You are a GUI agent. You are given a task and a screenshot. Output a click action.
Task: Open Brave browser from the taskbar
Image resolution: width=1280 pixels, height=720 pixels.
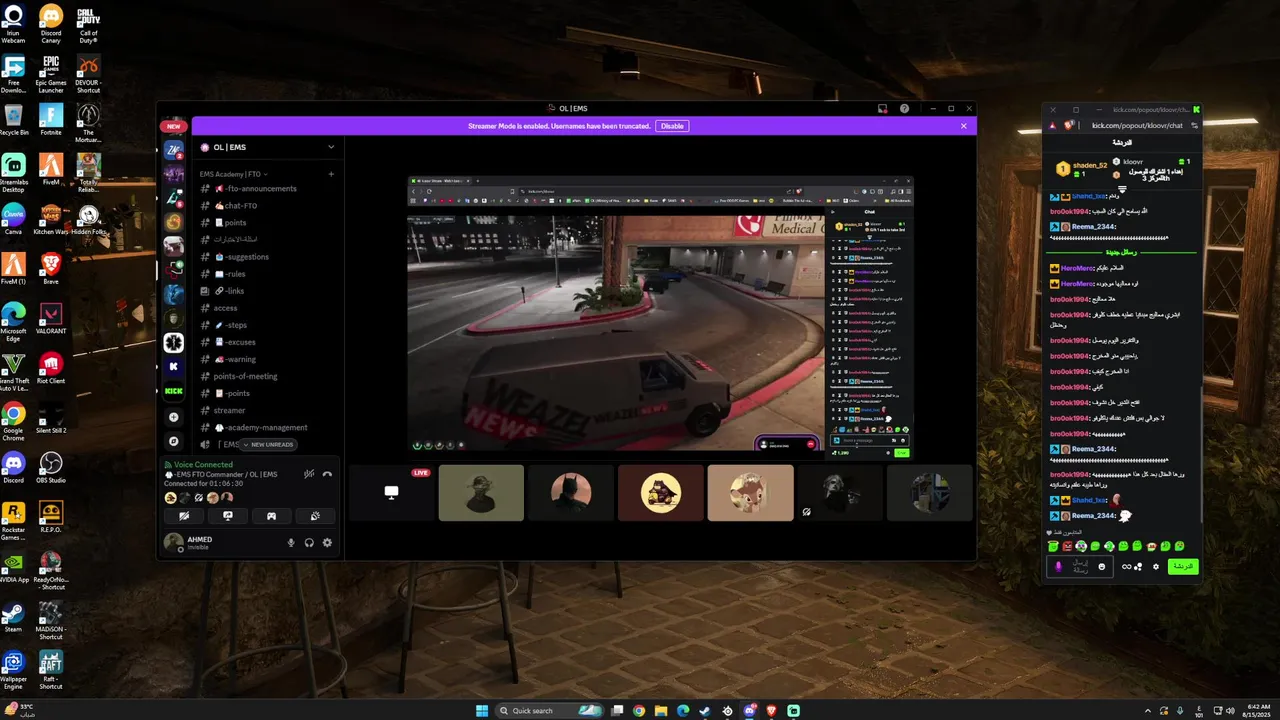(771, 710)
